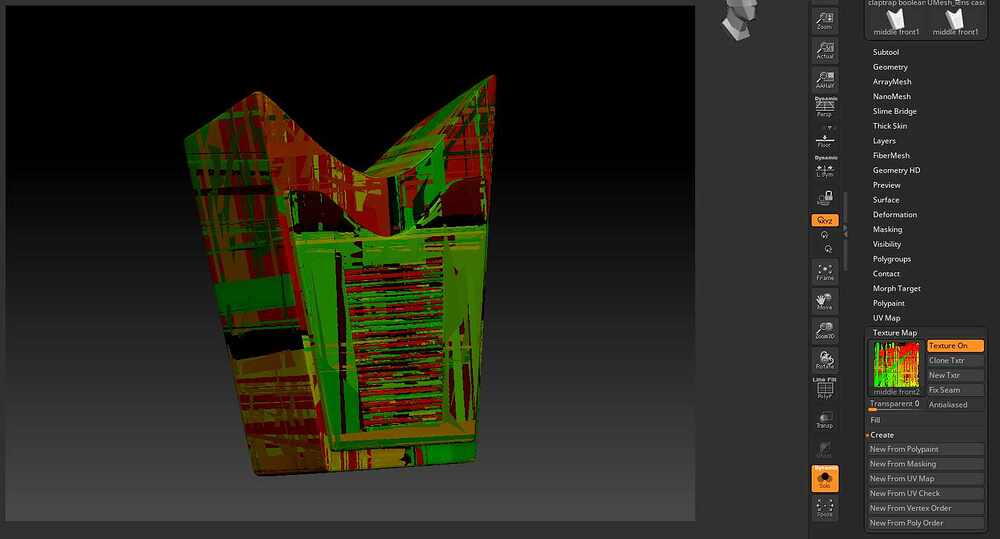The height and width of the screenshot is (539, 1000).
Task: Select the Zoom3D icon
Action: point(825,330)
